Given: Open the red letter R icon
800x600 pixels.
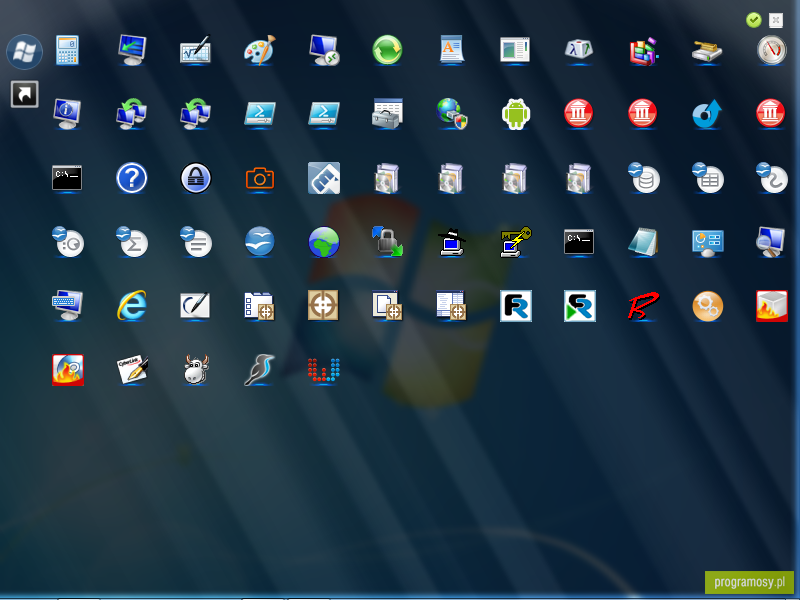Looking at the screenshot, I should pos(643,306).
